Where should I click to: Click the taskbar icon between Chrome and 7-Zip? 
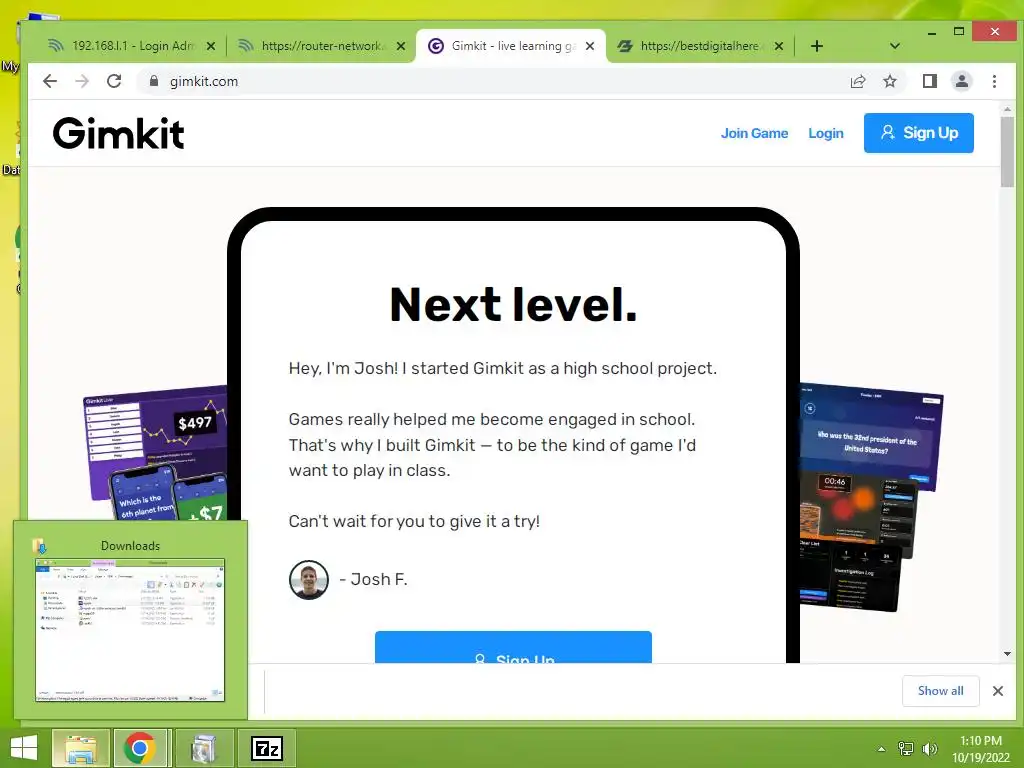pyautogui.click(x=204, y=748)
